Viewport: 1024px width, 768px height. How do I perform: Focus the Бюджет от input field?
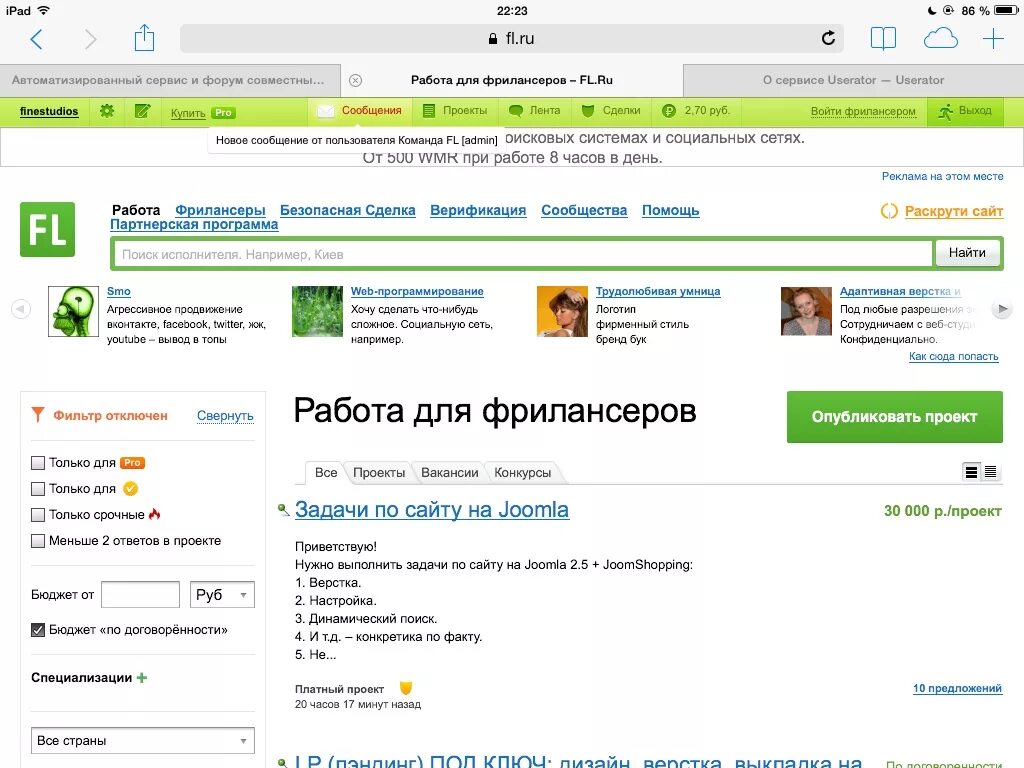coord(140,594)
